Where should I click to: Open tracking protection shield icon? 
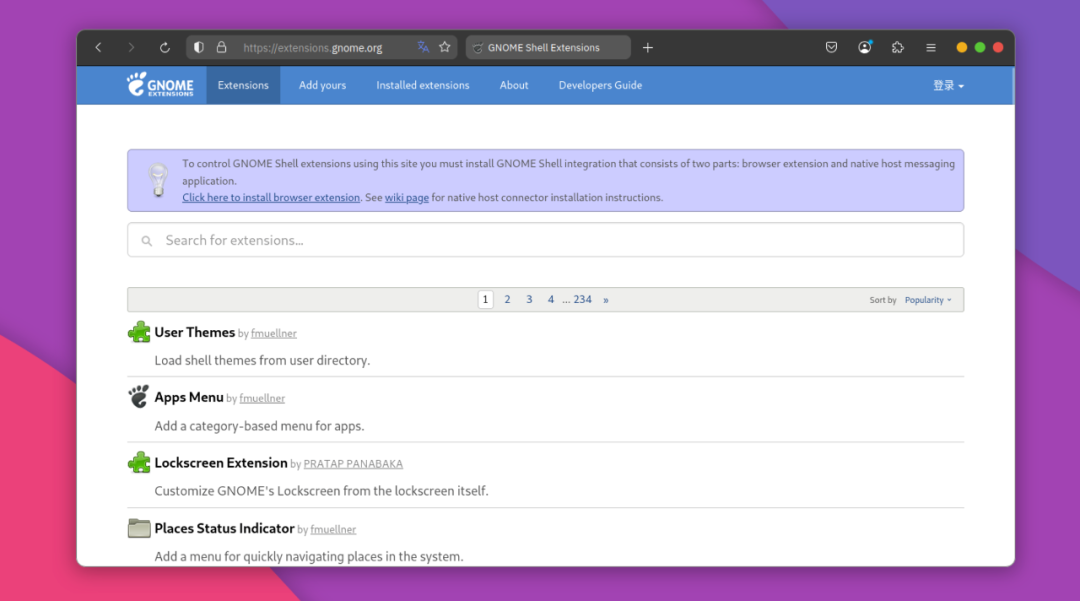point(198,48)
